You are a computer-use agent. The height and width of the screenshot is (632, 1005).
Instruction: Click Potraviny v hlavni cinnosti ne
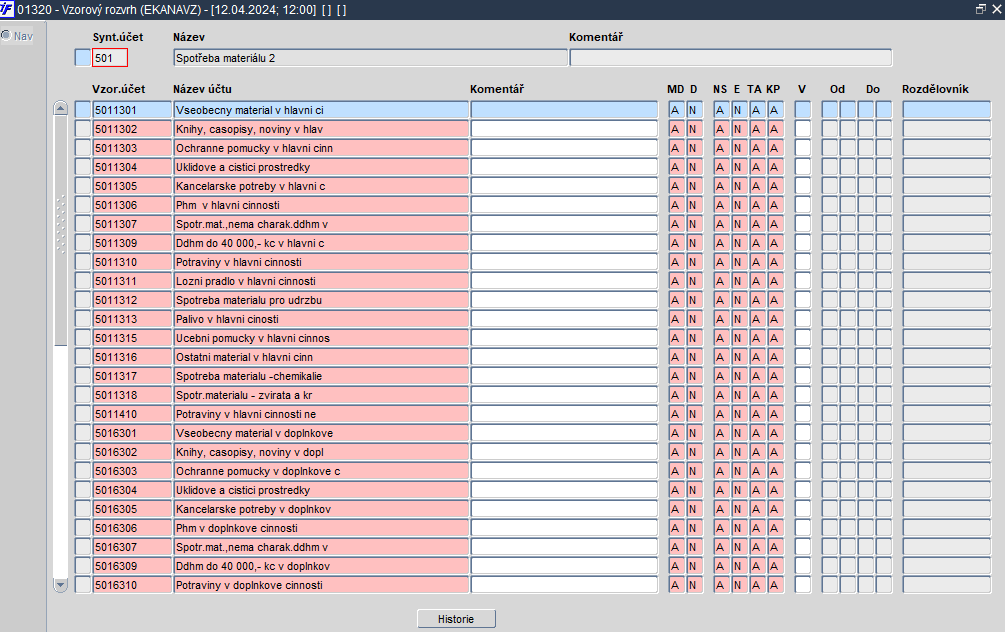pos(320,414)
